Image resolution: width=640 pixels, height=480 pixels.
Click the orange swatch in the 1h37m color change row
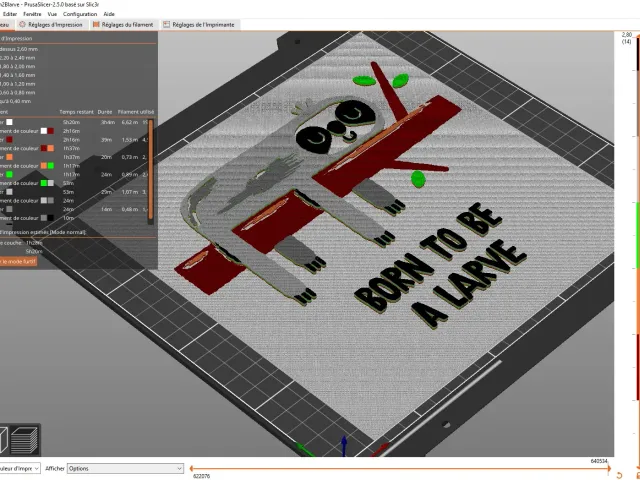pyautogui.click(x=51, y=148)
